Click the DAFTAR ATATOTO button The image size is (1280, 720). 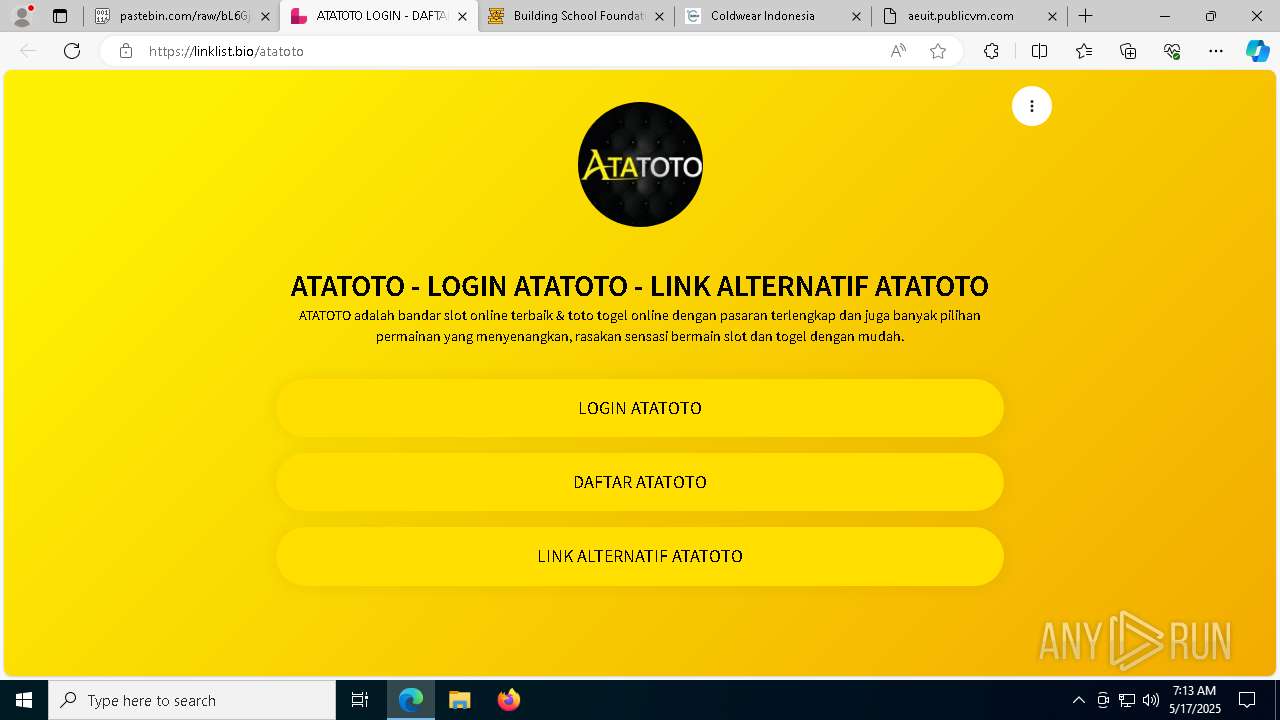[x=640, y=482]
